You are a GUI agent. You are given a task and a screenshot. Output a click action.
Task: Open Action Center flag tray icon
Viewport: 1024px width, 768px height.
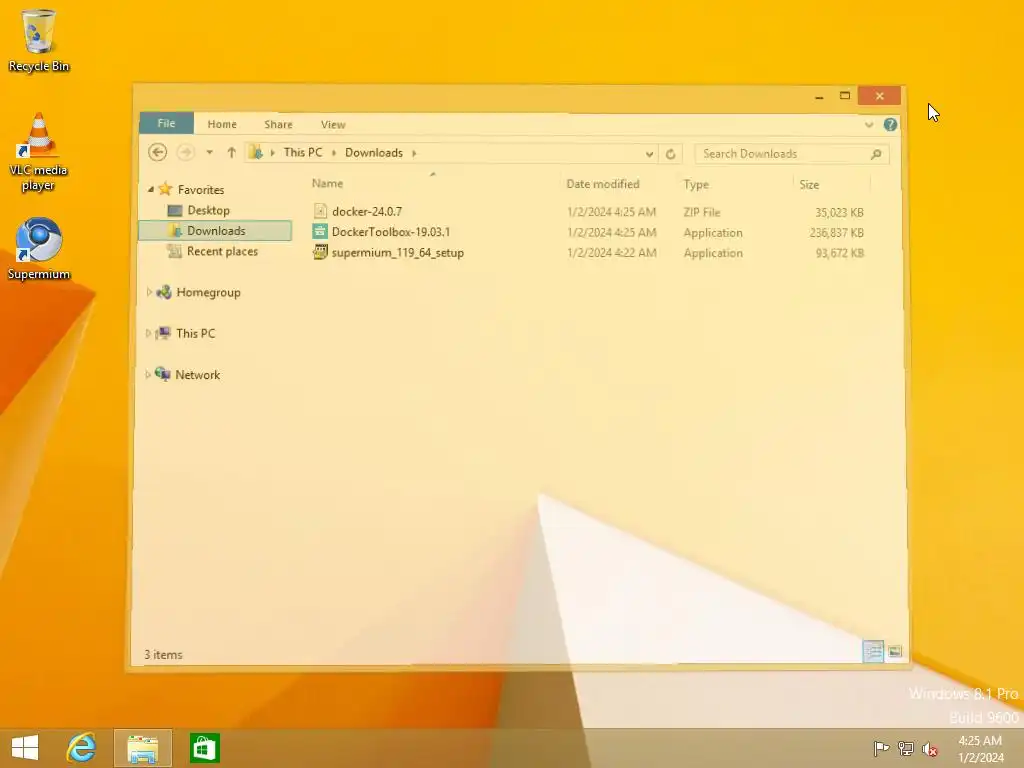pyautogui.click(x=881, y=748)
